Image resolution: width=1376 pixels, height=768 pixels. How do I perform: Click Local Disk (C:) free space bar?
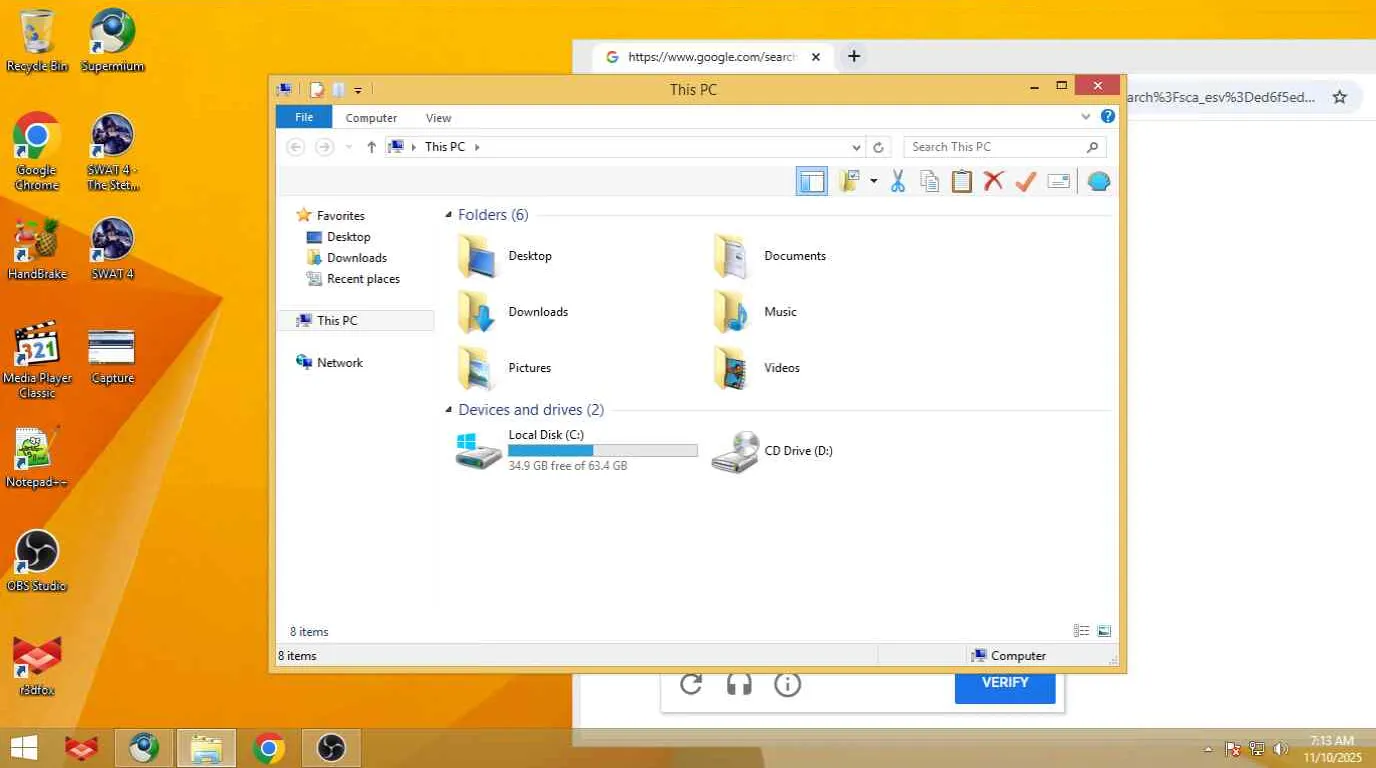603,451
